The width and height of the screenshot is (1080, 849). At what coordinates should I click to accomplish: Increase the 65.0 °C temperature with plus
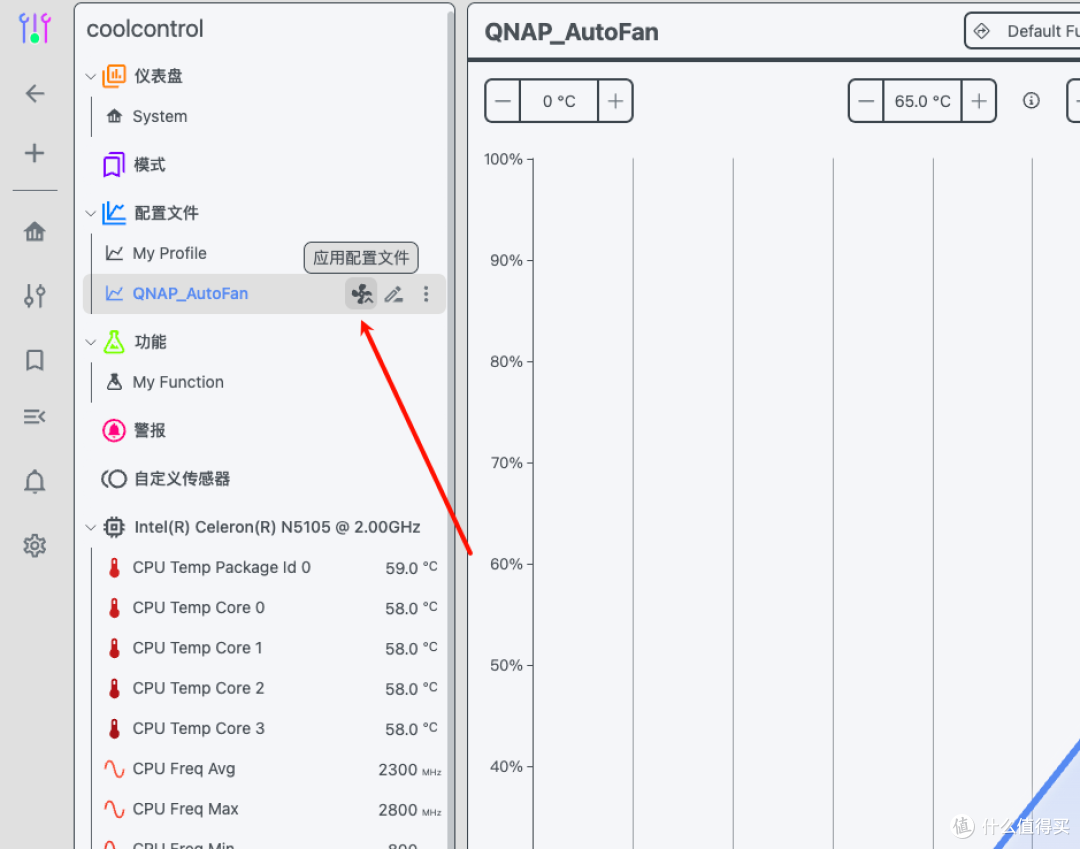[x=979, y=101]
